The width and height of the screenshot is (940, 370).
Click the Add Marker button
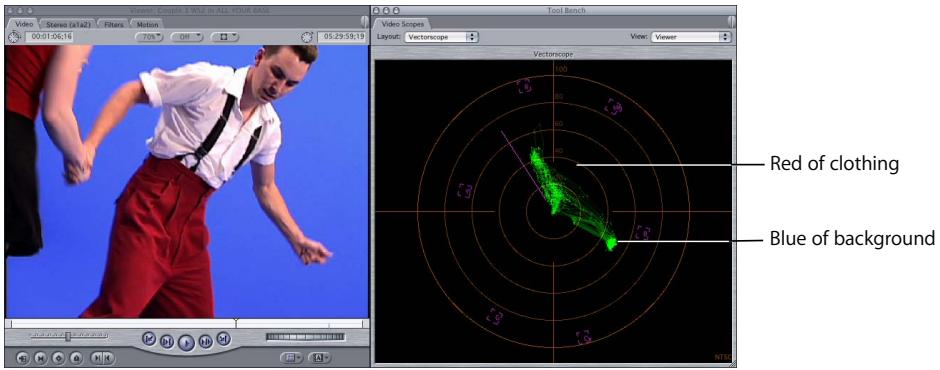coord(76,358)
